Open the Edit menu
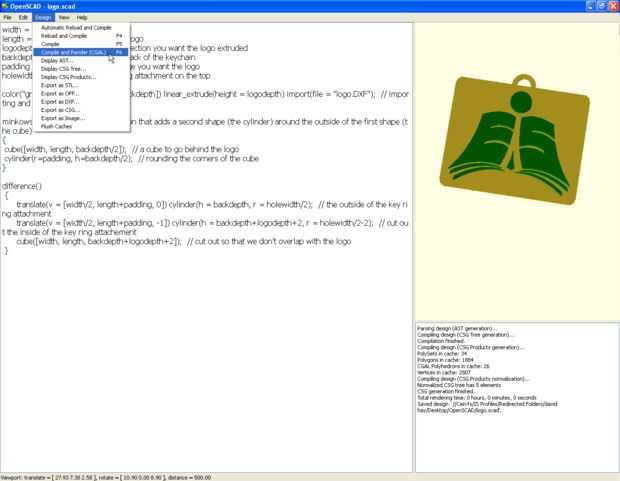 point(23,17)
